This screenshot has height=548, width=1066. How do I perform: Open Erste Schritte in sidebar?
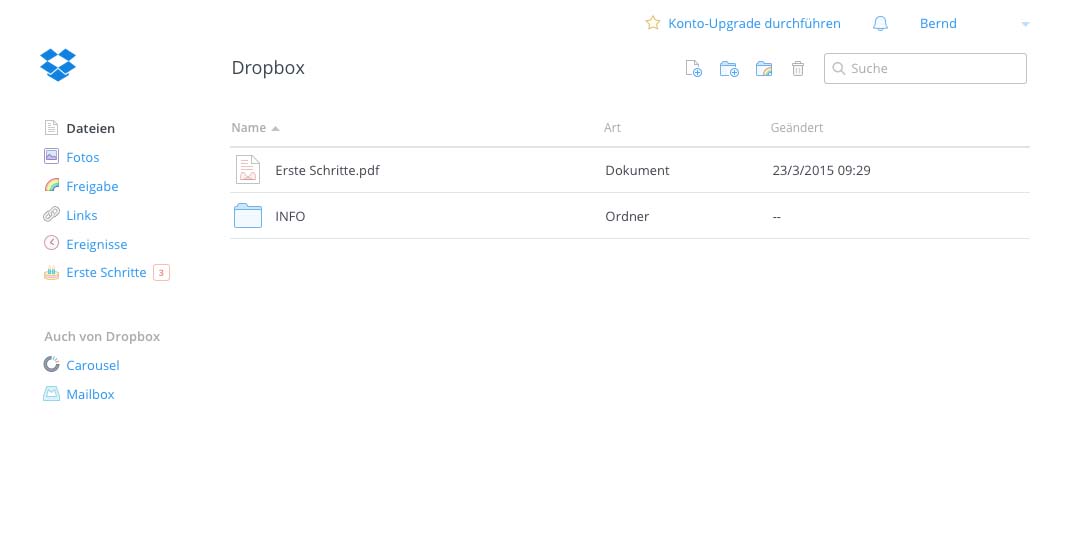106,273
